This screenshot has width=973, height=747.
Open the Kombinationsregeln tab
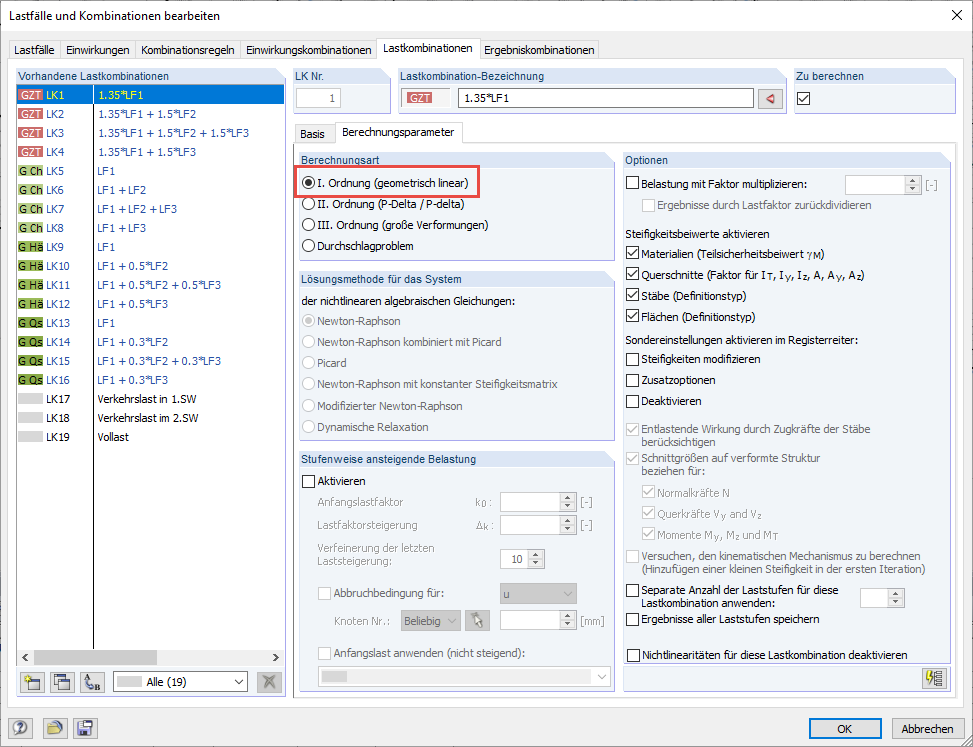(x=188, y=50)
